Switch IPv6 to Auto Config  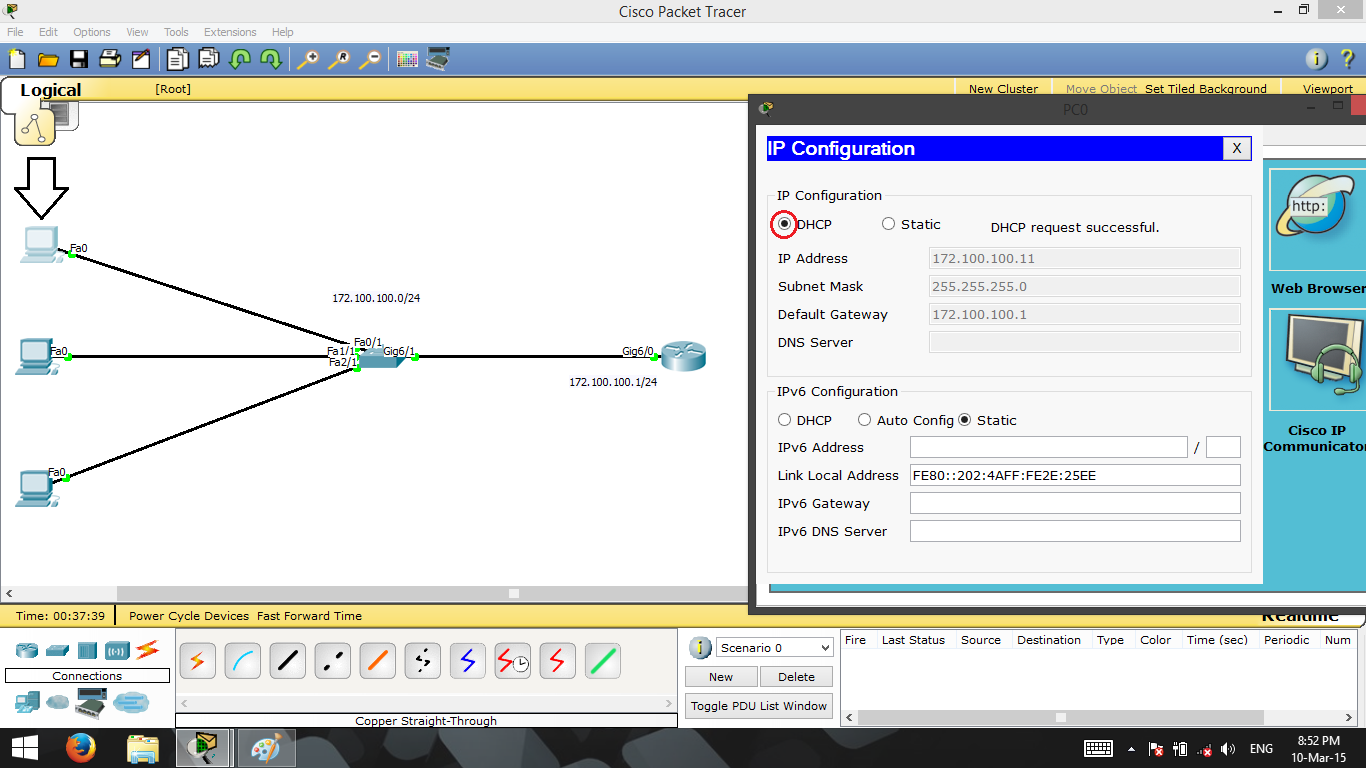point(864,420)
